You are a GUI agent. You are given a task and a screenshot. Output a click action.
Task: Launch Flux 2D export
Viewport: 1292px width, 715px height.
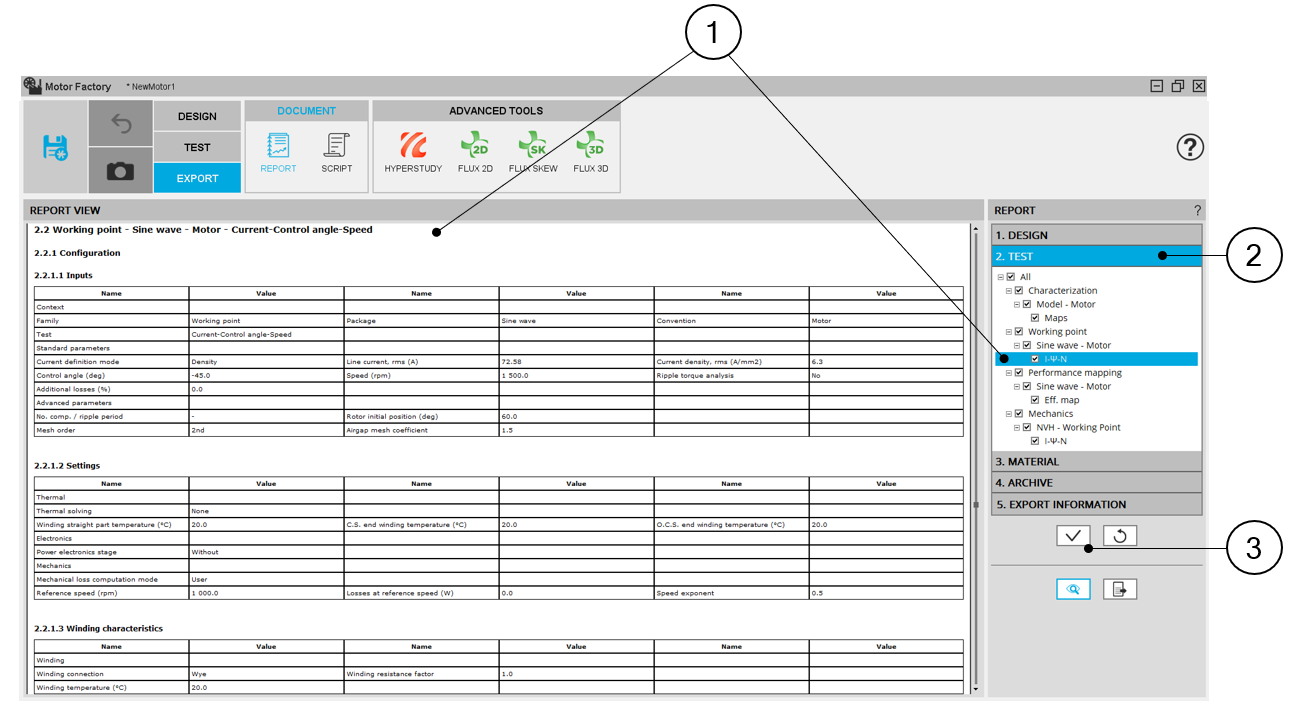(x=475, y=153)
